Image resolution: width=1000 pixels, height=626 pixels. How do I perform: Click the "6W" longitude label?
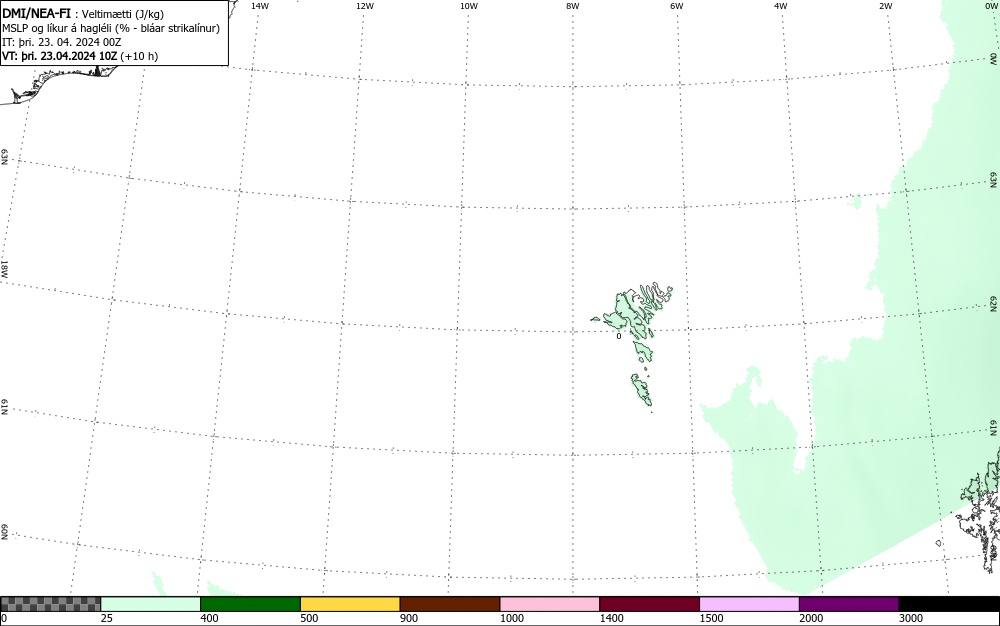(677, 6)
